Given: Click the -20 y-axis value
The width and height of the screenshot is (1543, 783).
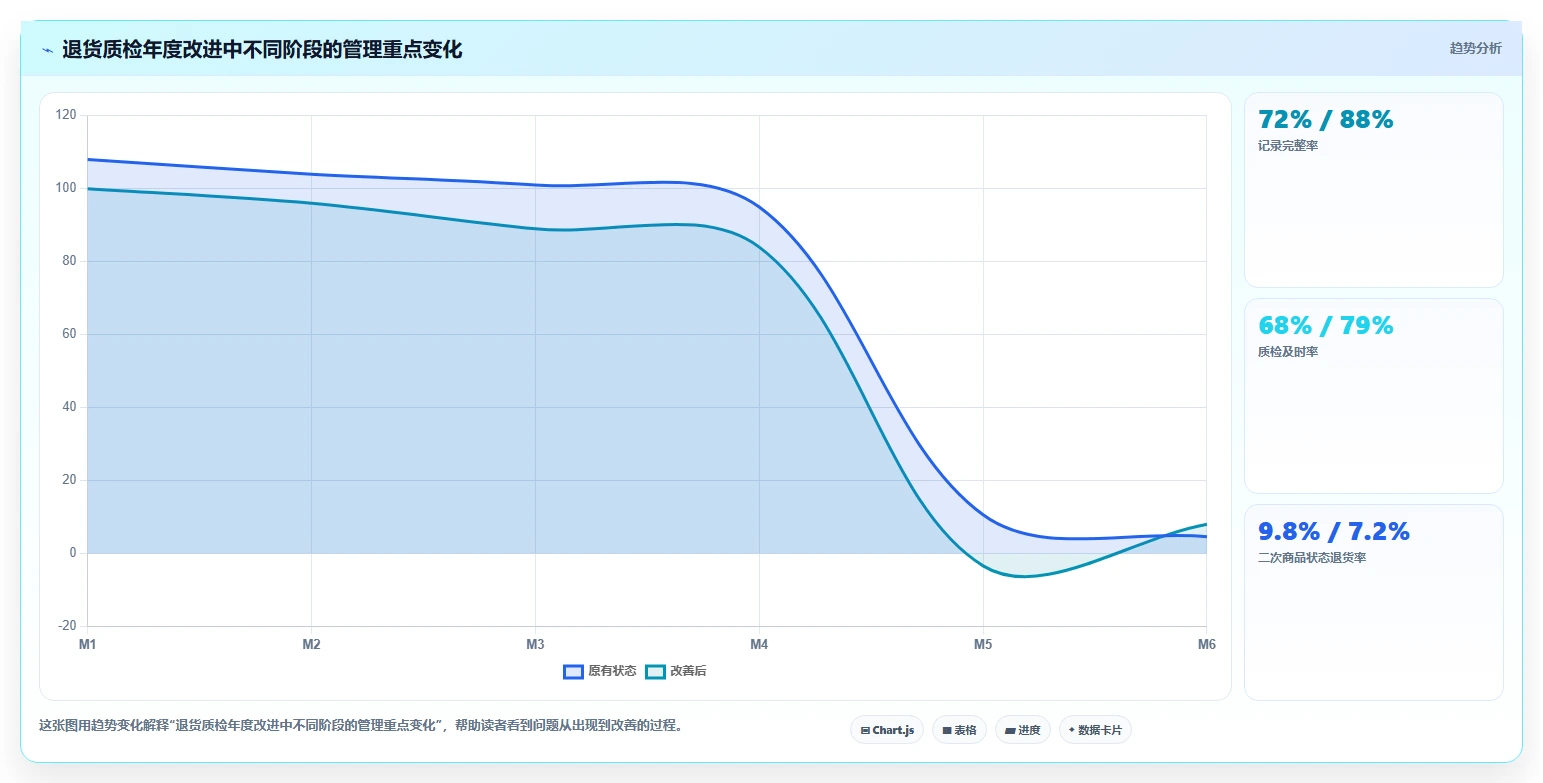Looking at the screenshot, I should (x=67, y=626).
